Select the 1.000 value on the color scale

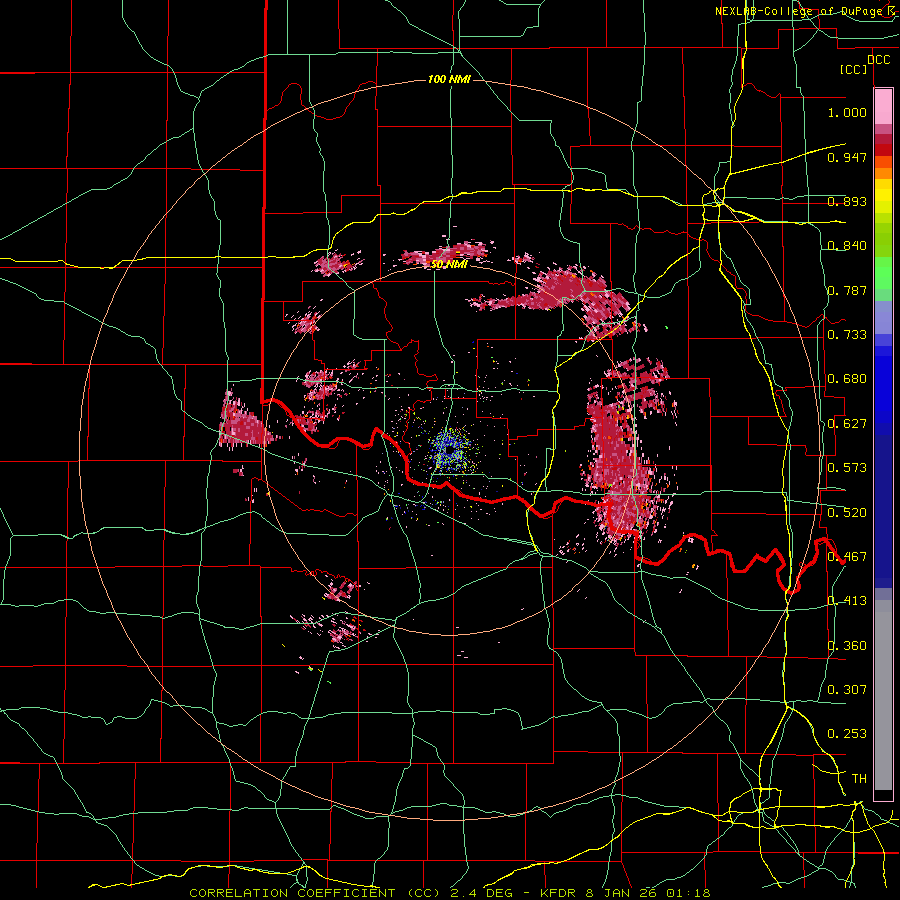847,112
